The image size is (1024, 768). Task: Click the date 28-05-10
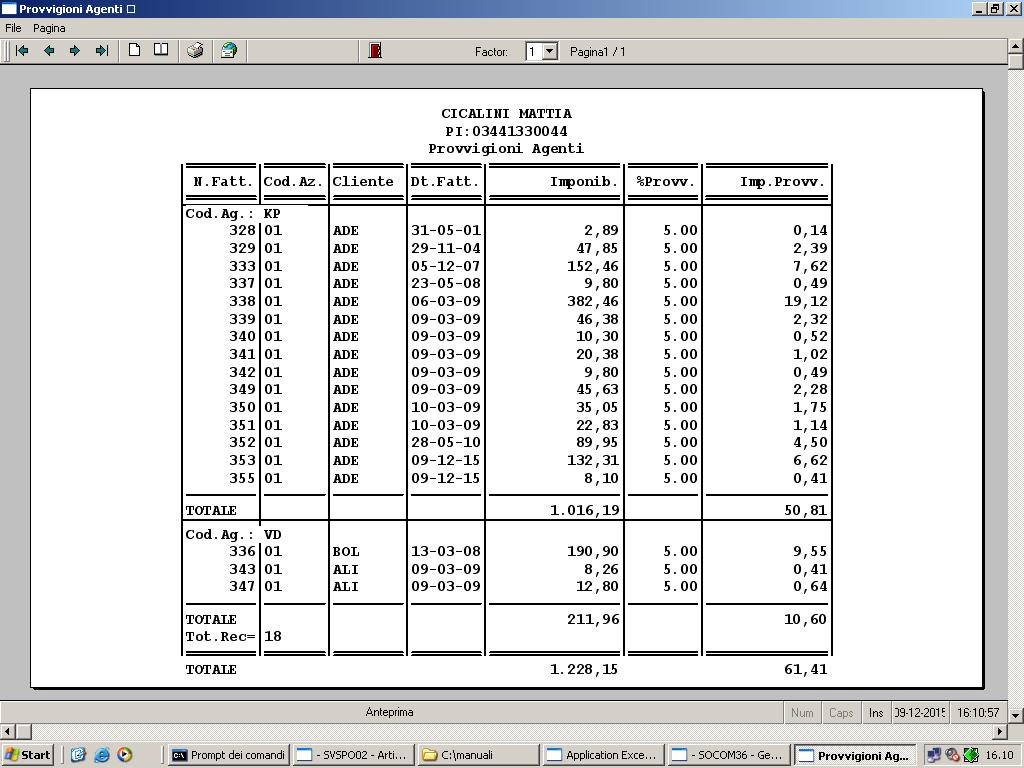coord(446,442)
